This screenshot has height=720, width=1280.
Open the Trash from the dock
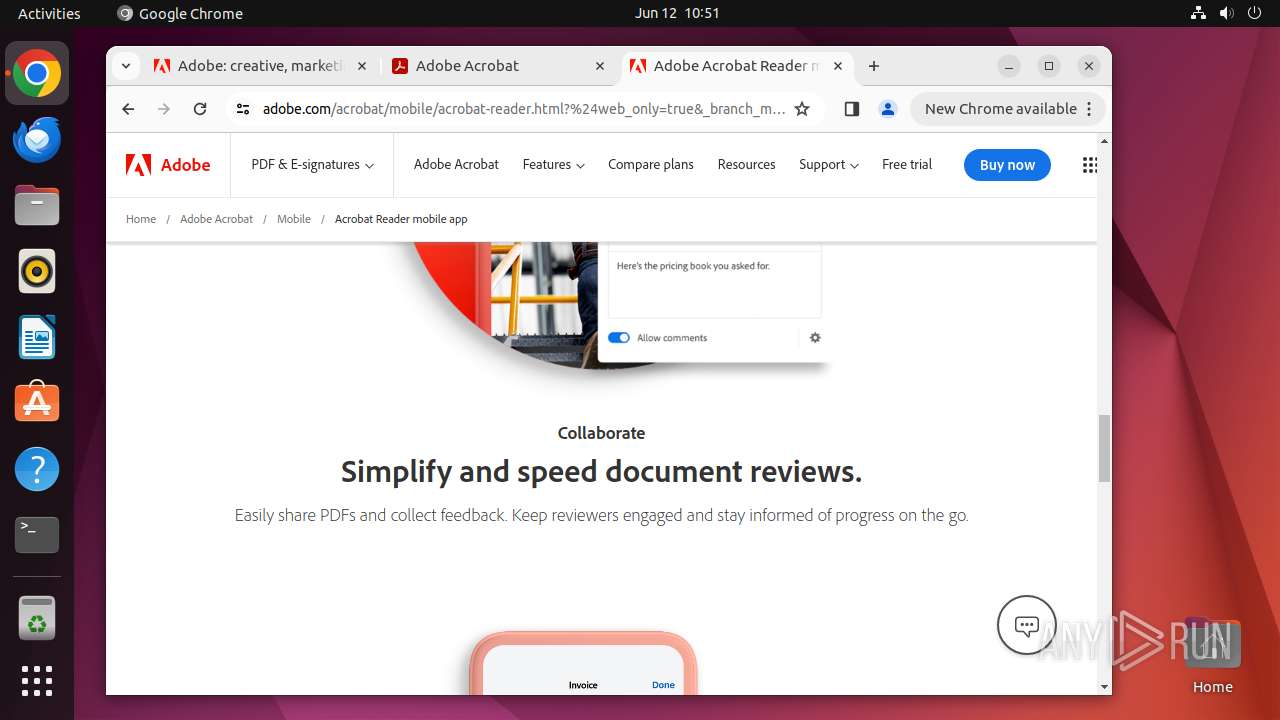click(x=37, y=618)
